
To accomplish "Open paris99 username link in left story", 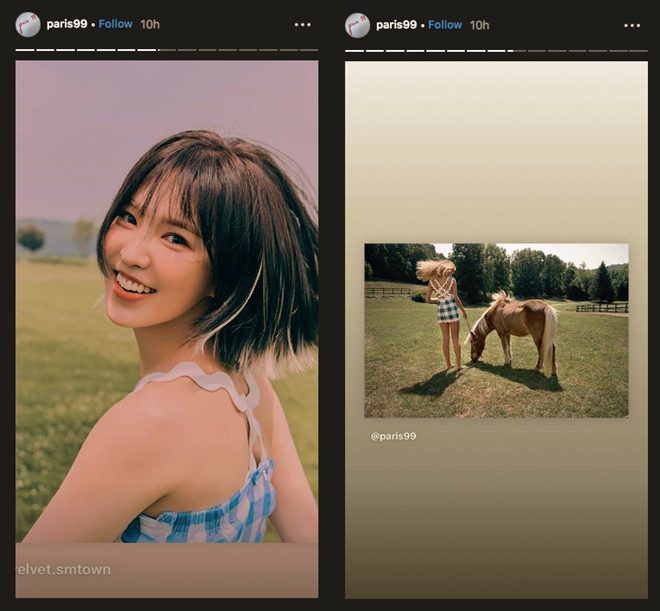I will [x=67, y=24].
